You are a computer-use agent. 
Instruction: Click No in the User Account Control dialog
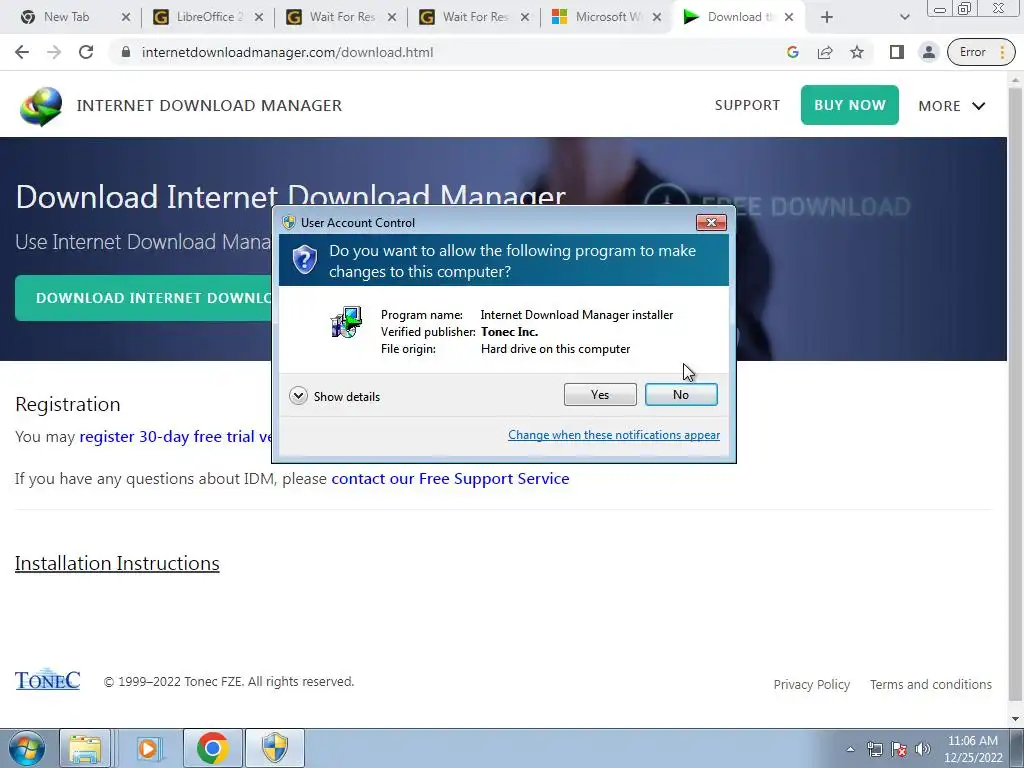click(680, 394)
